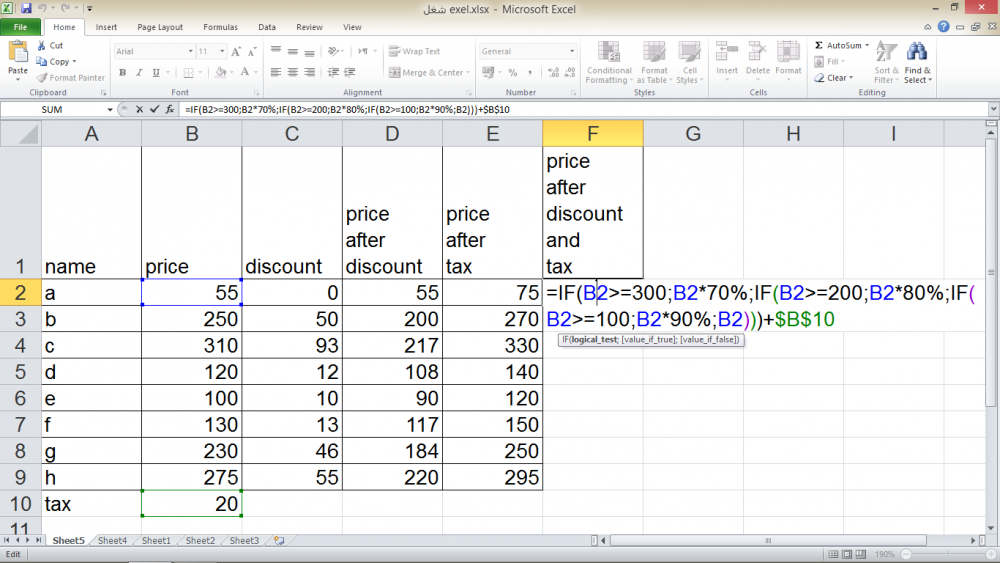This screenshot has height=563, width=1000.
Task: Toggle Wrap Text
Action: [x=415, y=52]
